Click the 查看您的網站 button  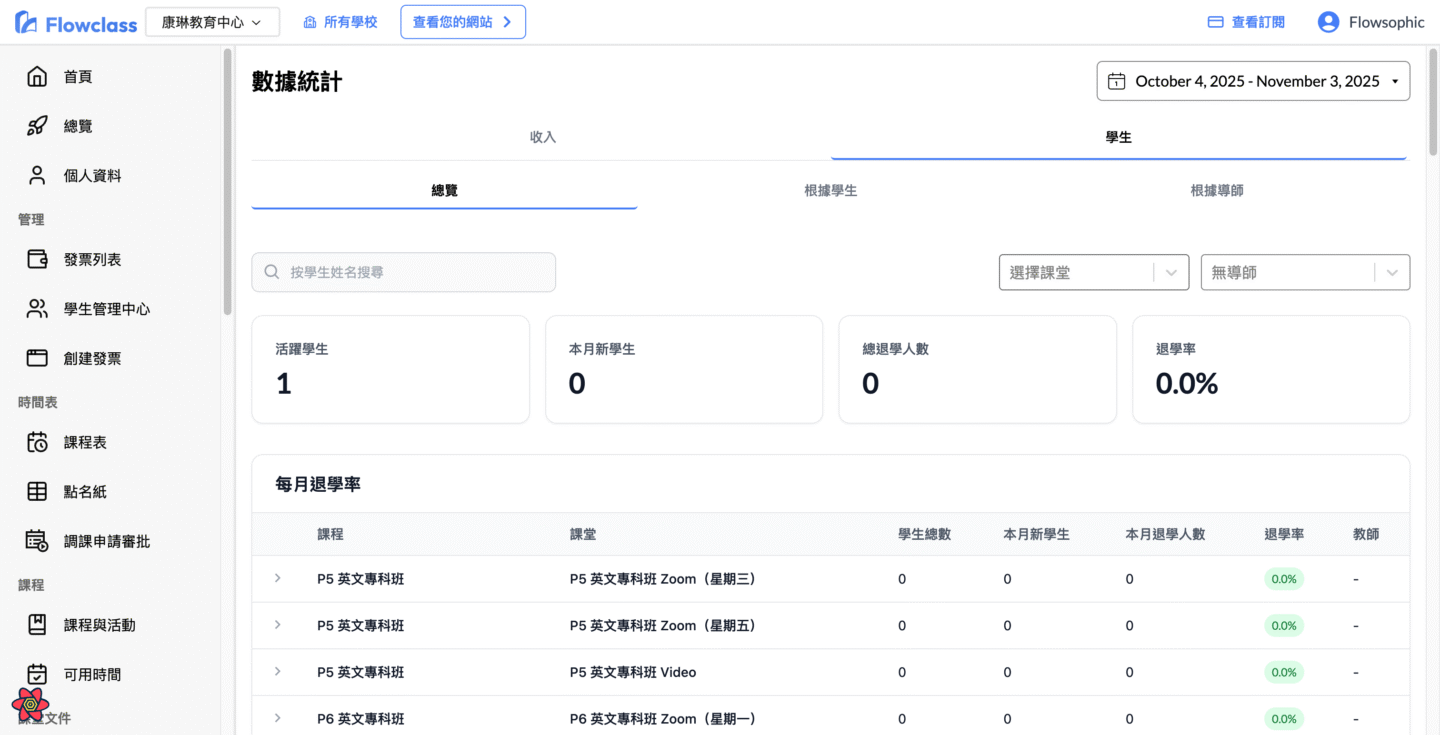coord(463,22)
